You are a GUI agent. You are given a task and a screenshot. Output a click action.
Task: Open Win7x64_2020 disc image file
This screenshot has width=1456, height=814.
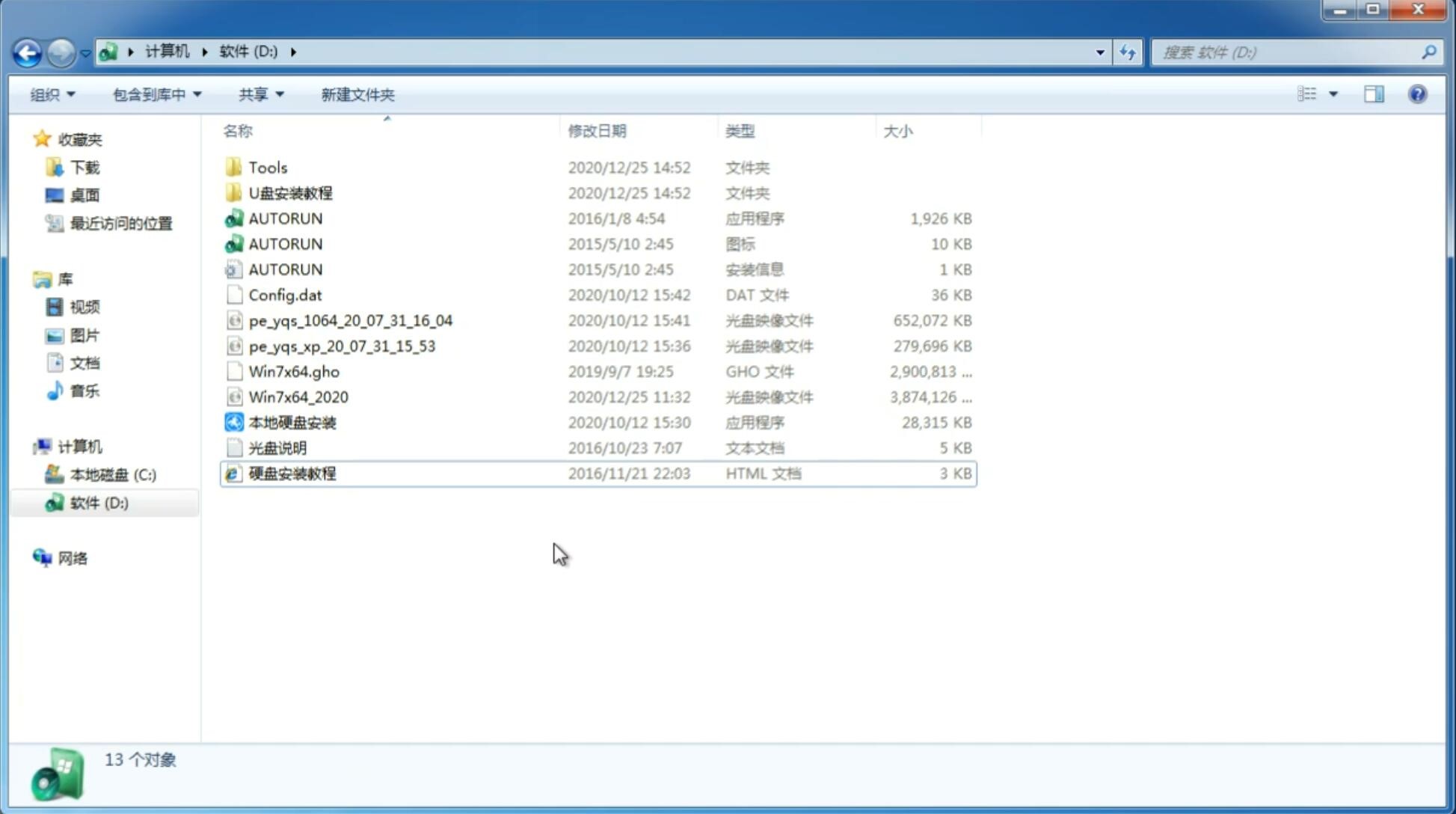298,396
